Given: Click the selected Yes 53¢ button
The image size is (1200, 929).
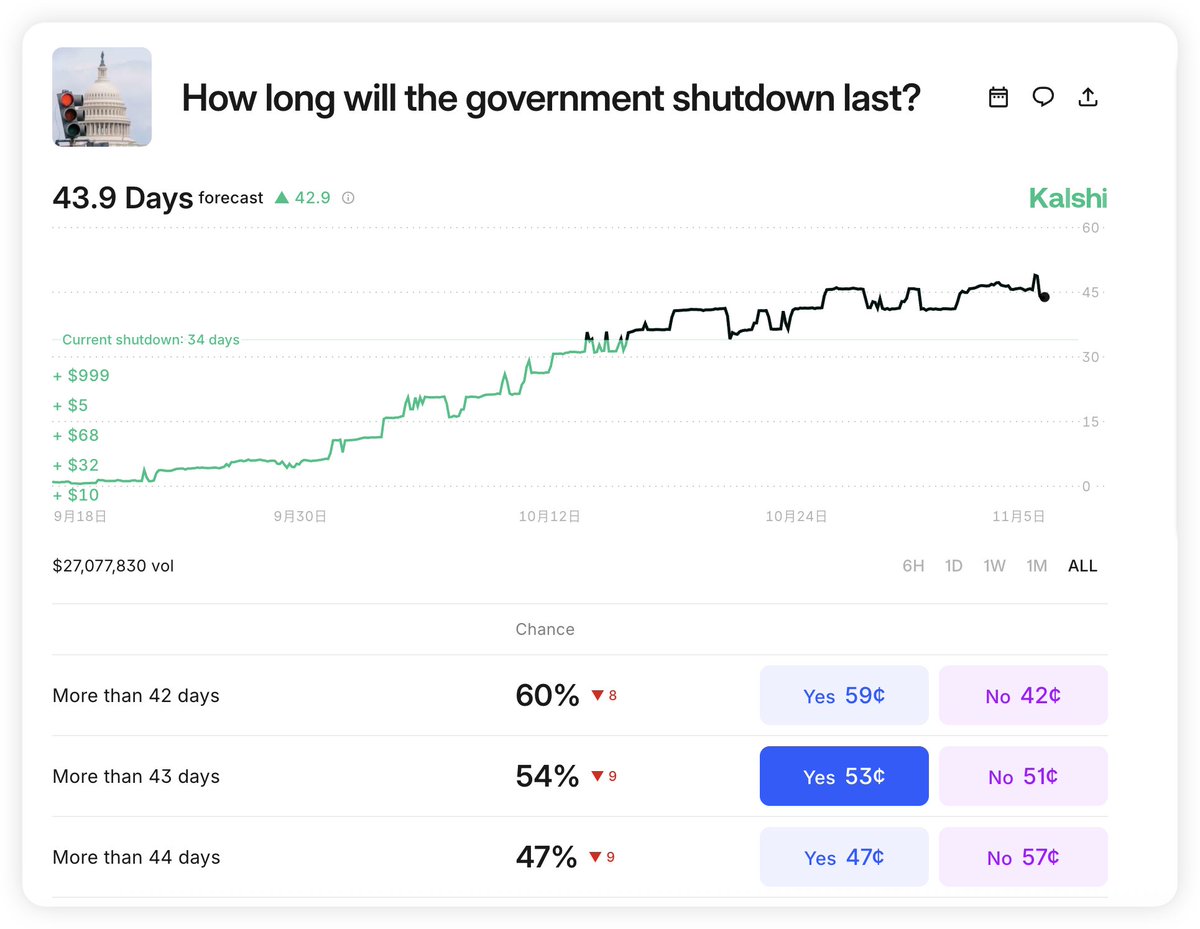Looking at the screenshot, I should 844,776.
